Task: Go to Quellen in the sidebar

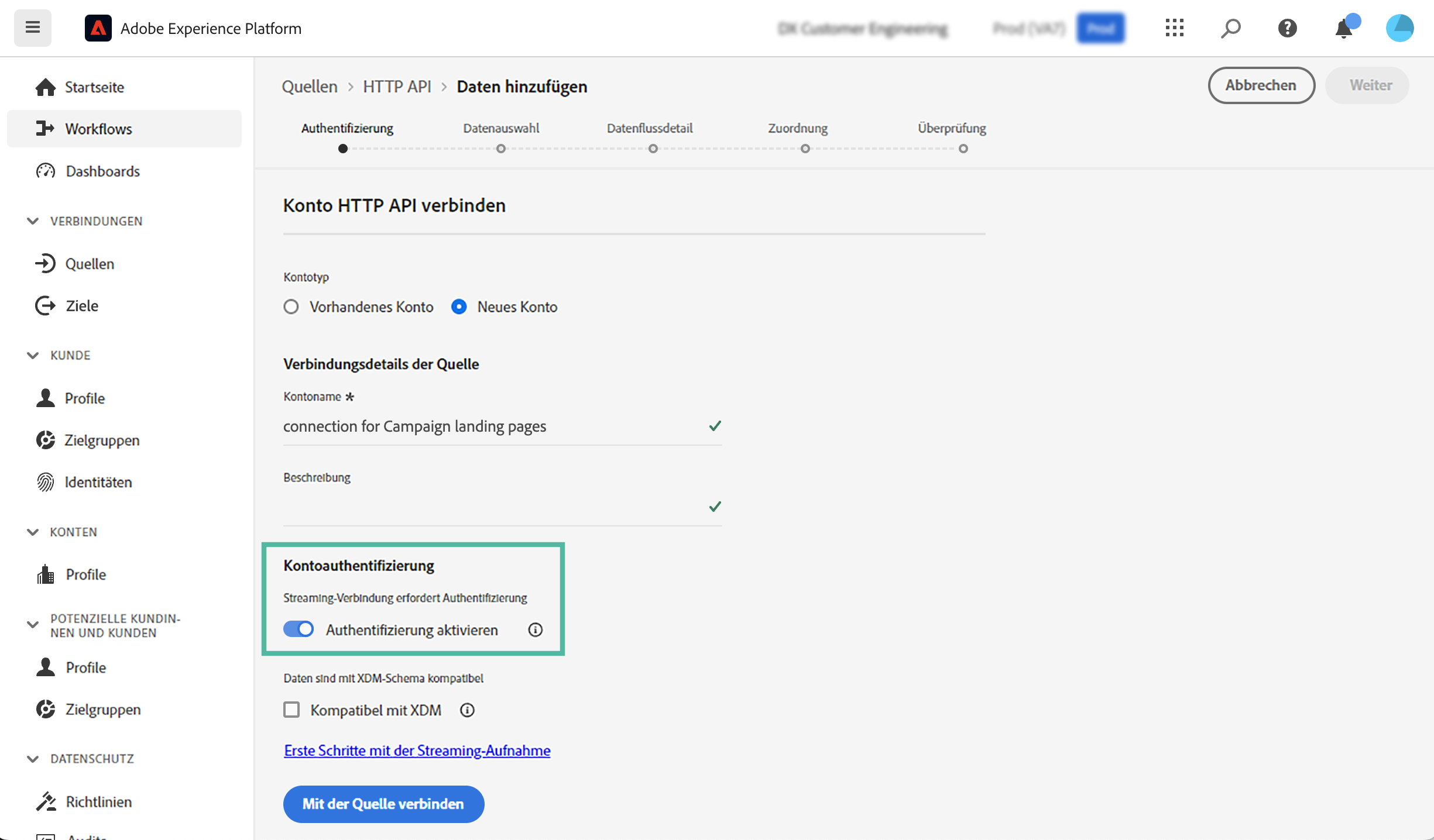Action: 89,264
